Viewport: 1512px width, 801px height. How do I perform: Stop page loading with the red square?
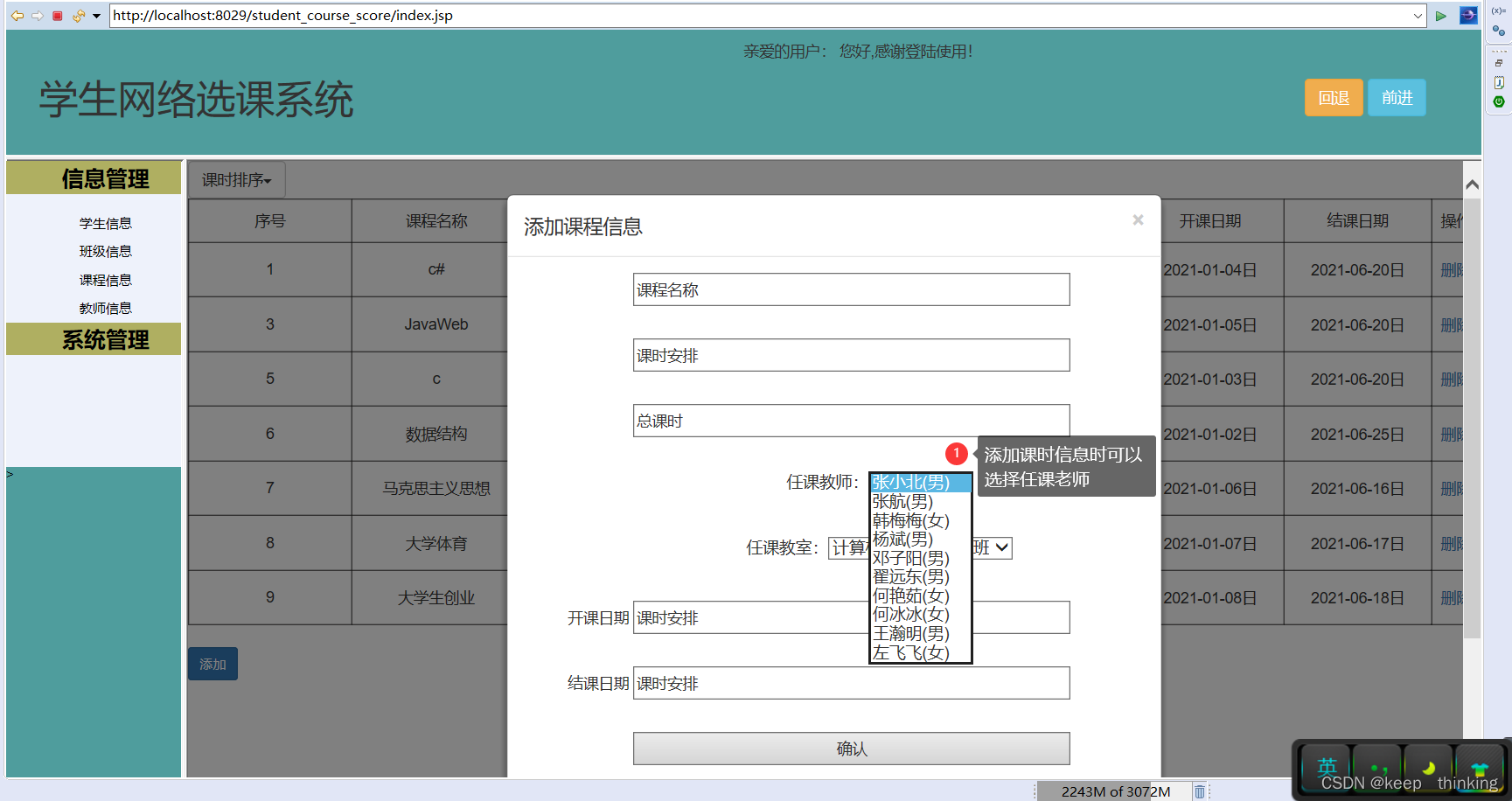pos(58,16)
